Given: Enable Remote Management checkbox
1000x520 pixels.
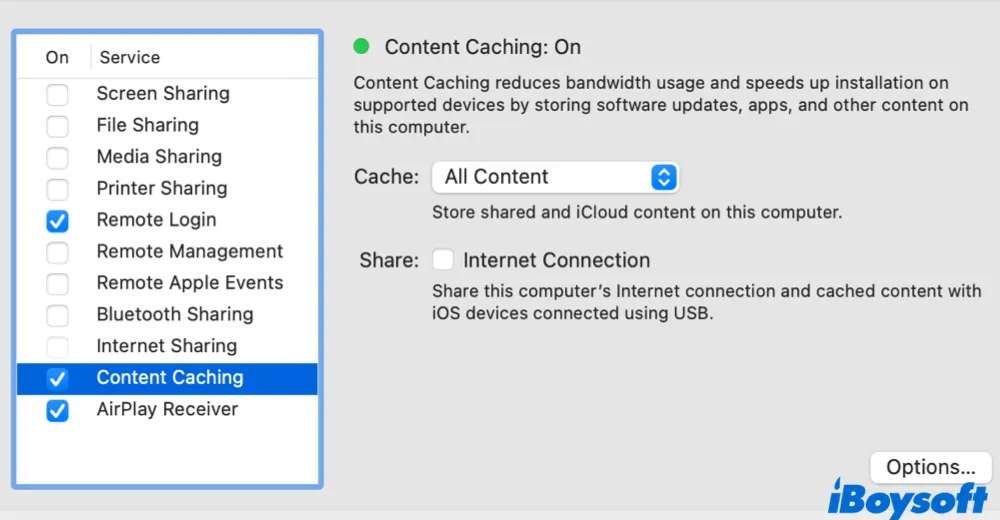Looking at the screenshot, I should [58, 252].
